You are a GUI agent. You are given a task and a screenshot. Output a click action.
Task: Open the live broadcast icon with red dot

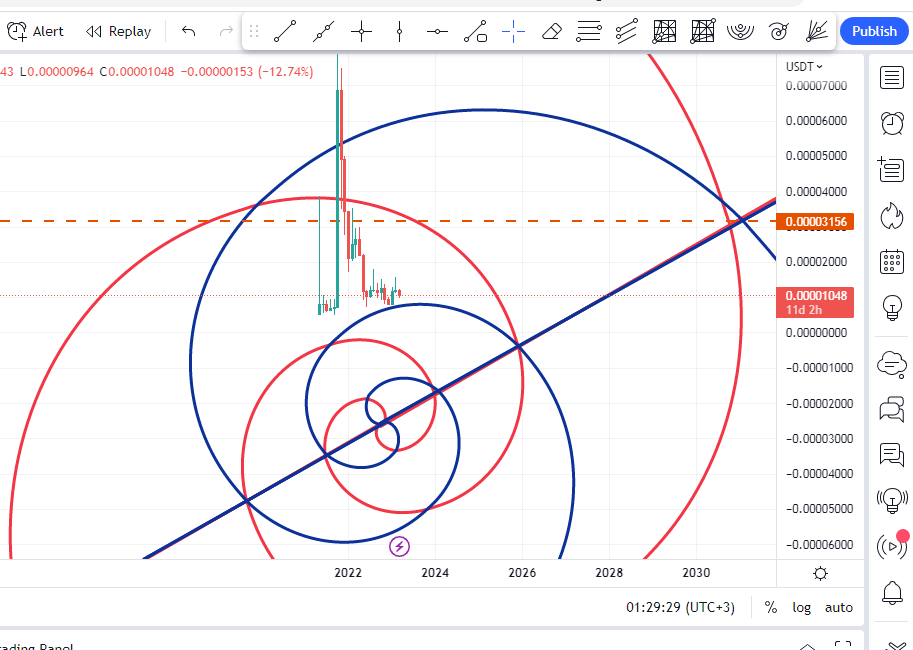[x=891, y=546]
